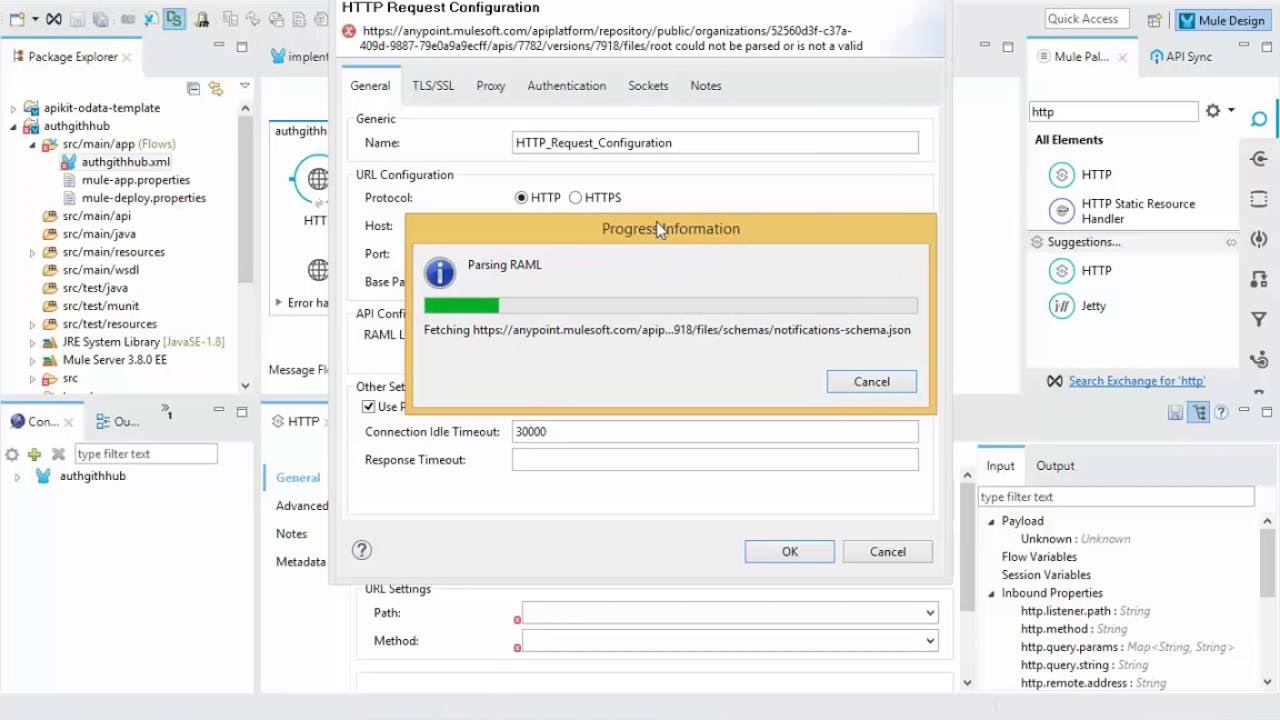Screen dimensions: 1280x720
Task: Open the Anypoint Exchange toolbar icon
Action: pos(53,19)
